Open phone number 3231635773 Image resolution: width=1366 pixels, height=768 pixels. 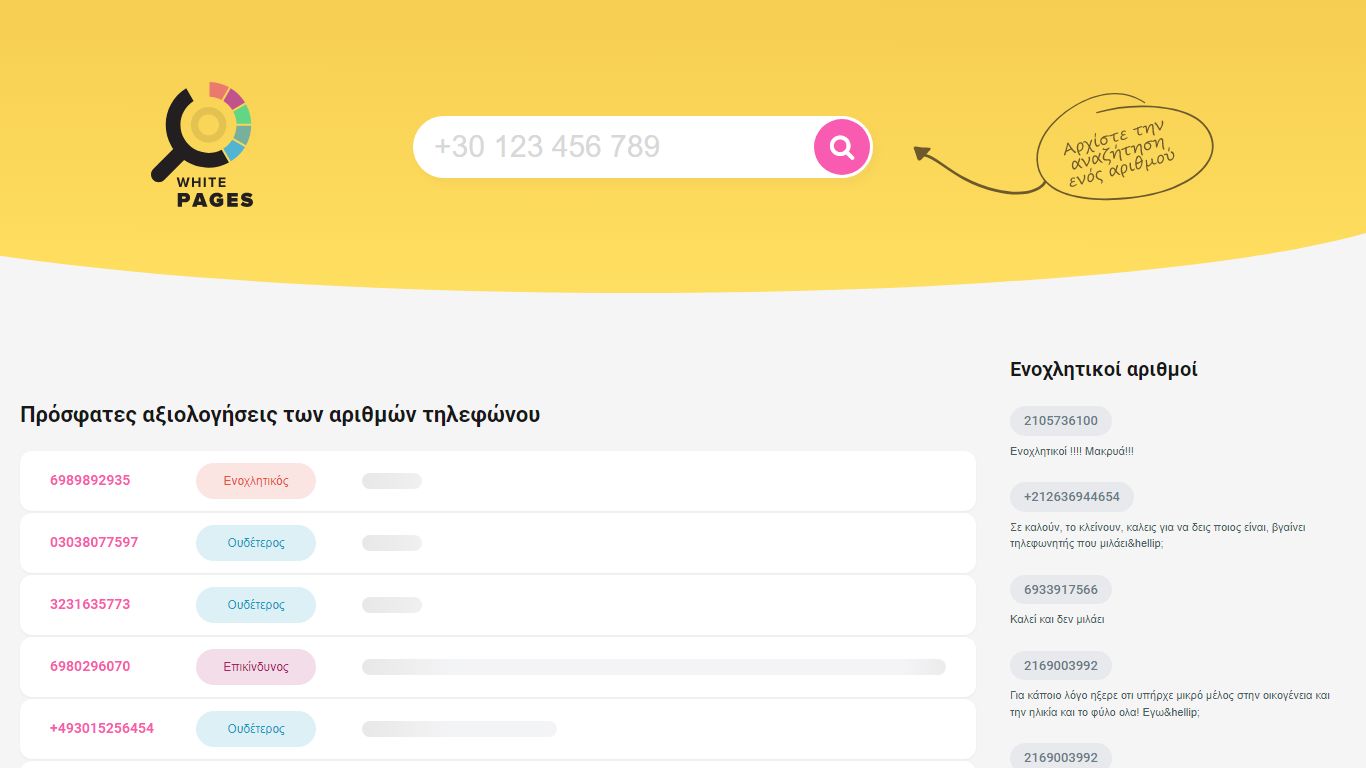(x=90, y=604)
